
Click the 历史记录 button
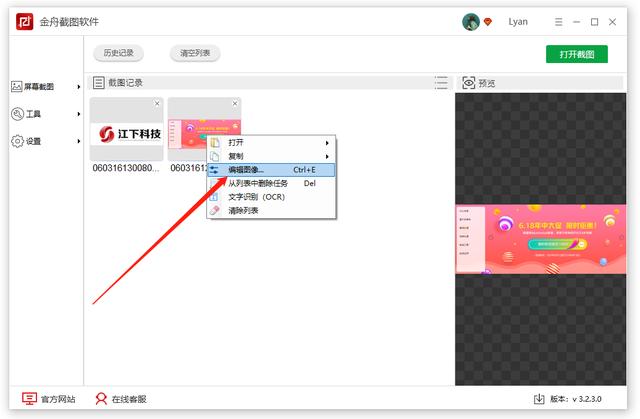(x=118, y=53)
